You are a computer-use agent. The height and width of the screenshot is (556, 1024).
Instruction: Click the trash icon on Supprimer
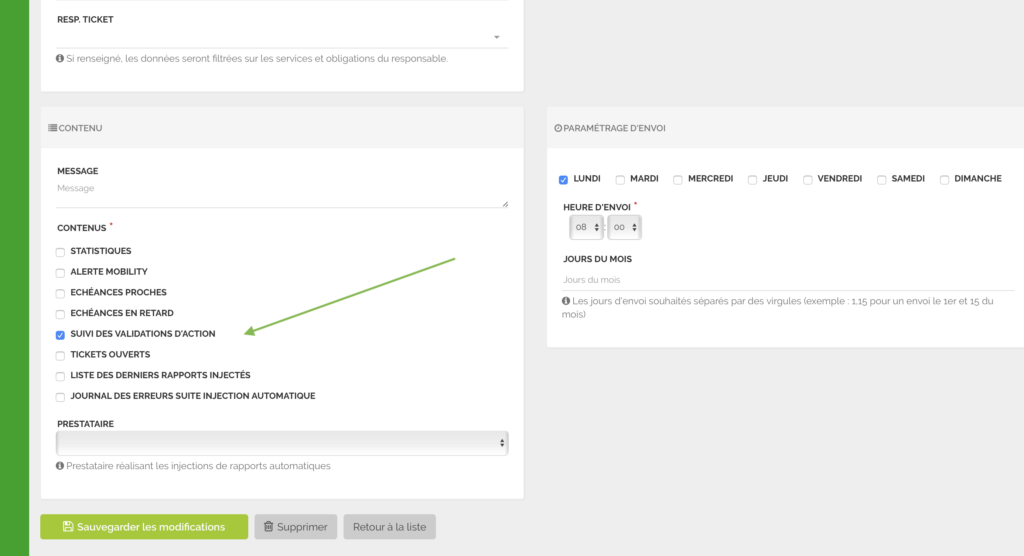coord(268,527)
